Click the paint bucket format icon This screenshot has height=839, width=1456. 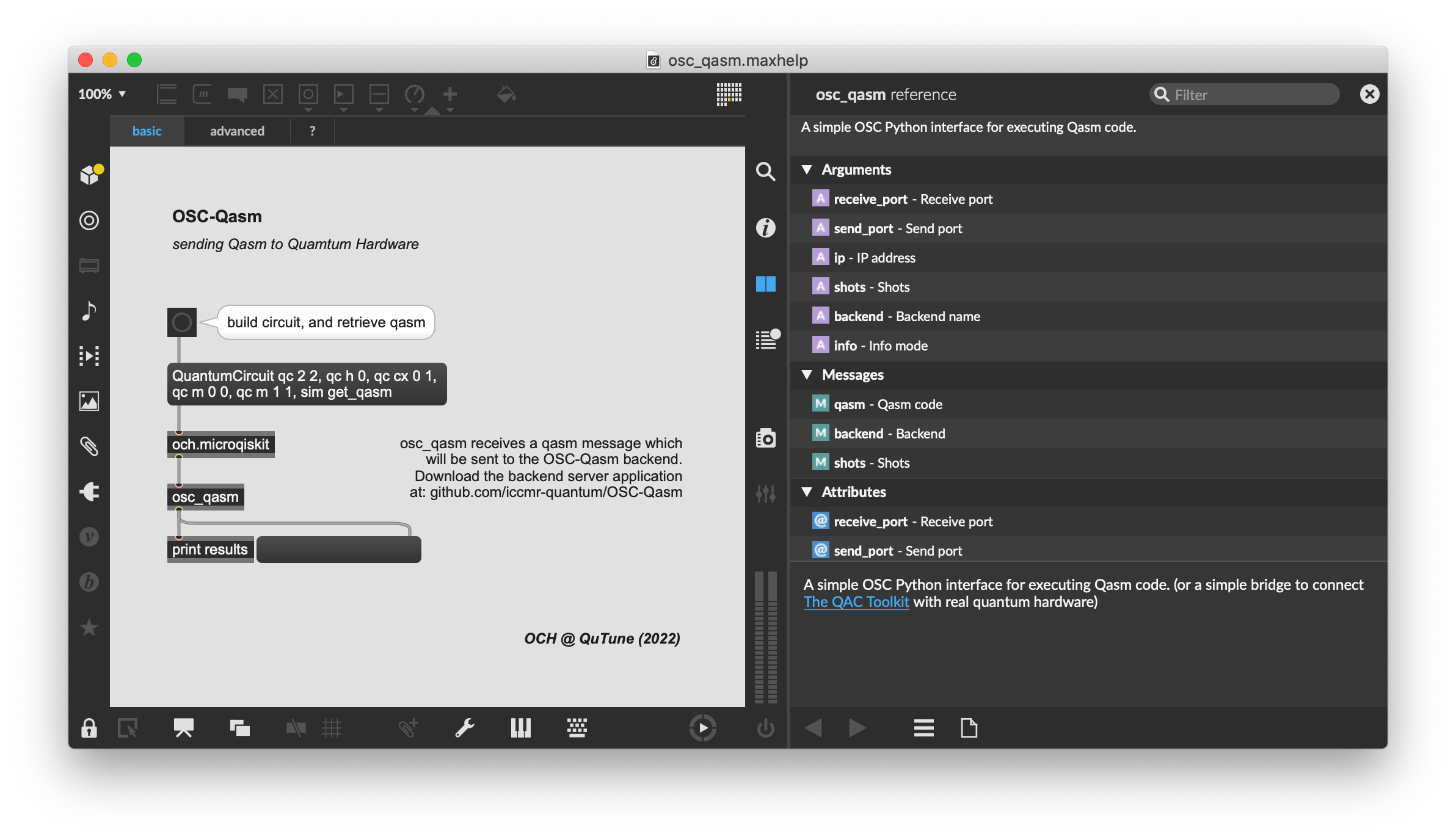(506, 94)
